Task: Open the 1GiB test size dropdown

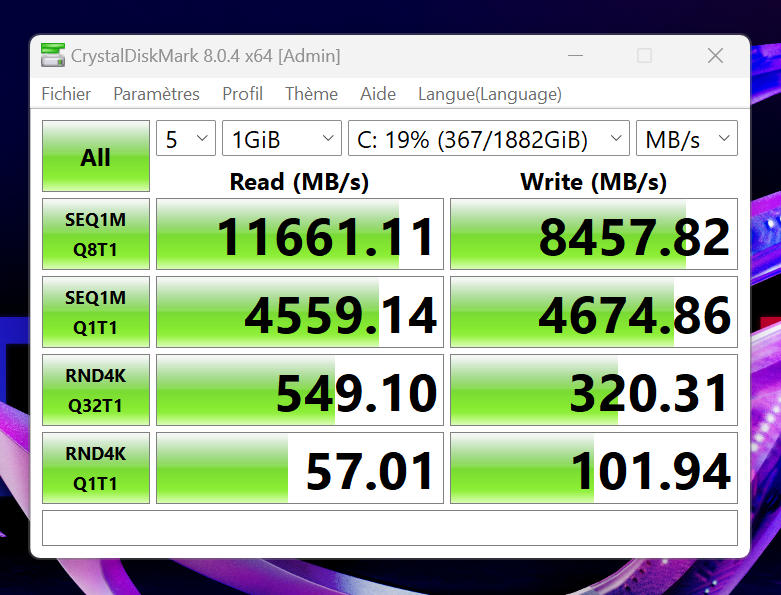Action: tap(282, 138)
